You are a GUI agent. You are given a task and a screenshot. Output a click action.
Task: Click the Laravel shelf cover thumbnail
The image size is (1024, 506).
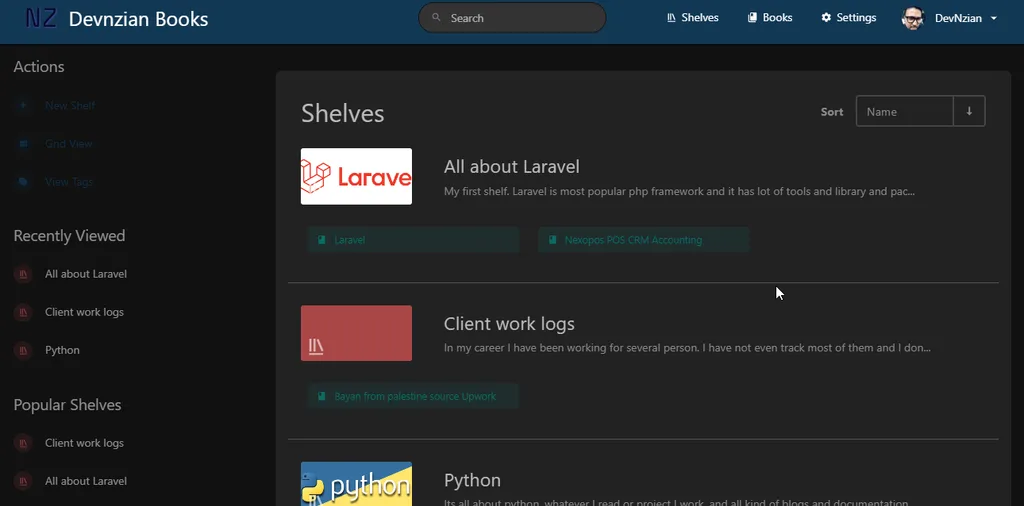pyautogui.click(x=356, y=176)
